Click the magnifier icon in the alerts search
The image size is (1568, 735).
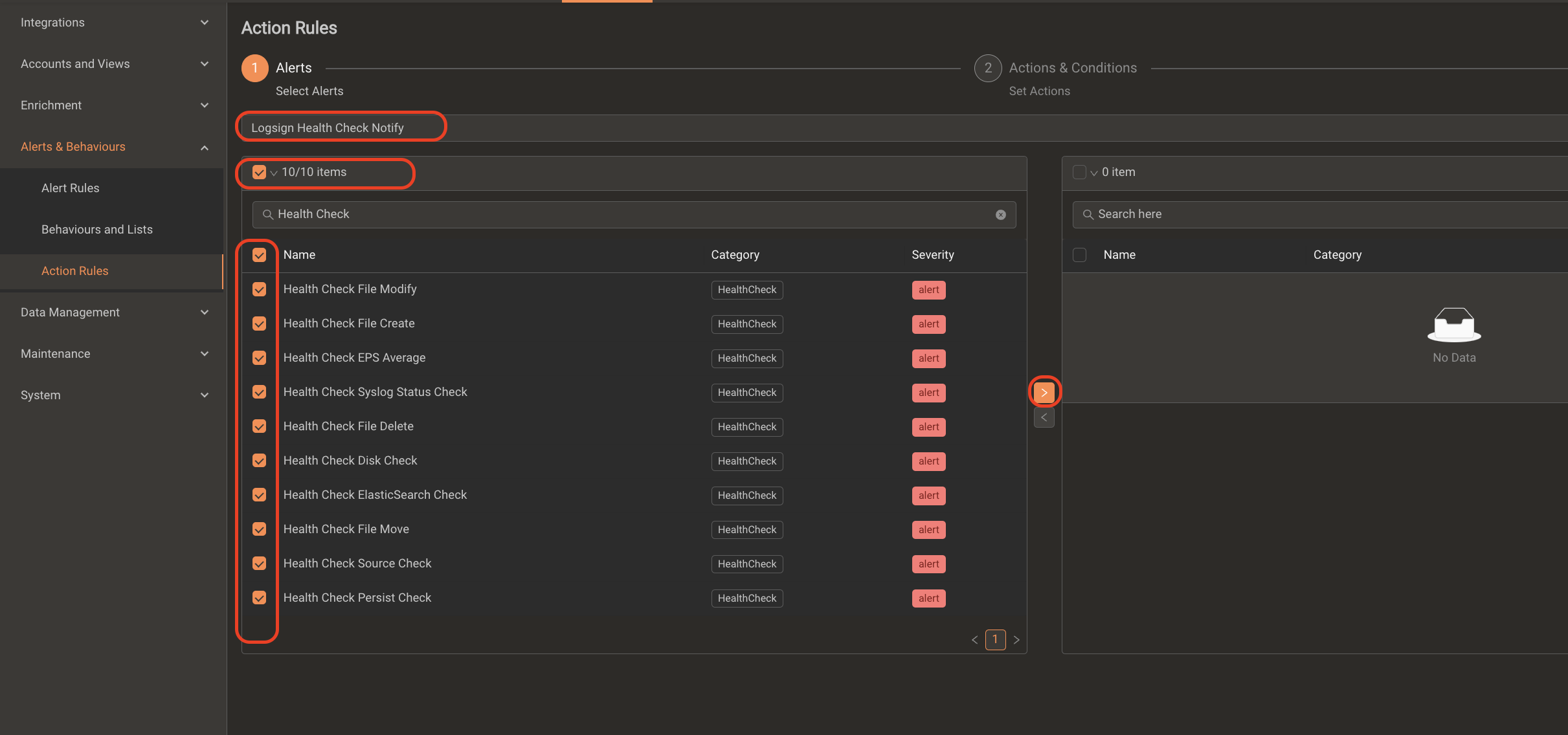[267, 214]
